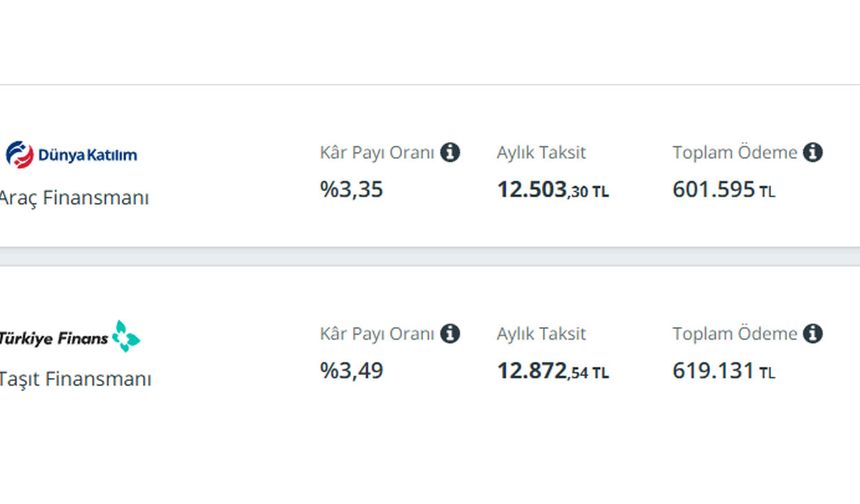
Task: Open the Araç Finansmanı product link
Action: (74, 198)
